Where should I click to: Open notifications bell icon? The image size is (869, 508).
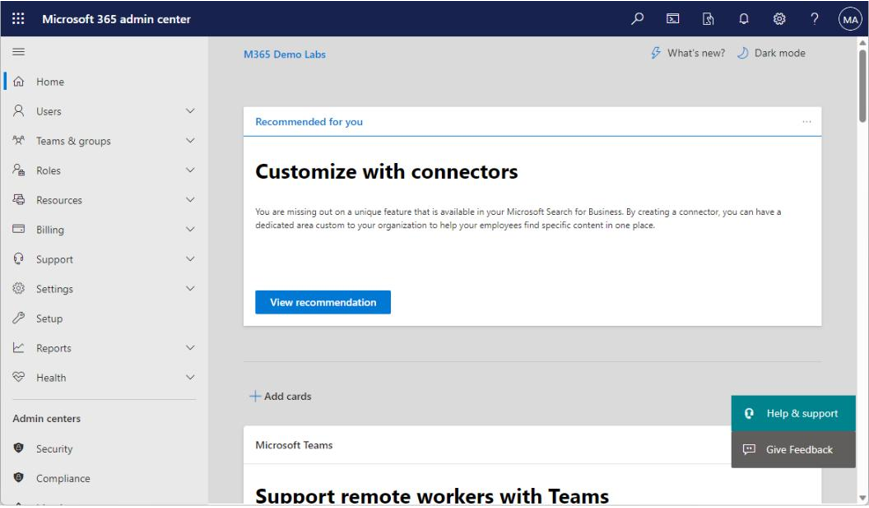point(744,19)
